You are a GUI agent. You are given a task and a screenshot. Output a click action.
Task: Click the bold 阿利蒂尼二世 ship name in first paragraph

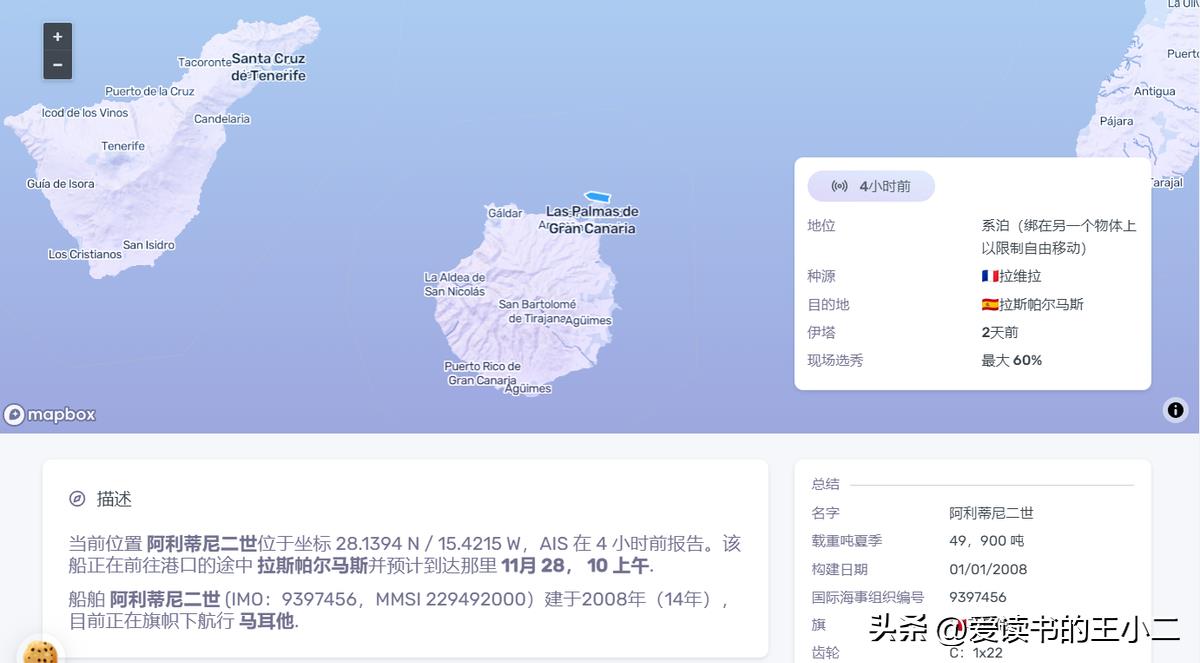tap(202, 544)
